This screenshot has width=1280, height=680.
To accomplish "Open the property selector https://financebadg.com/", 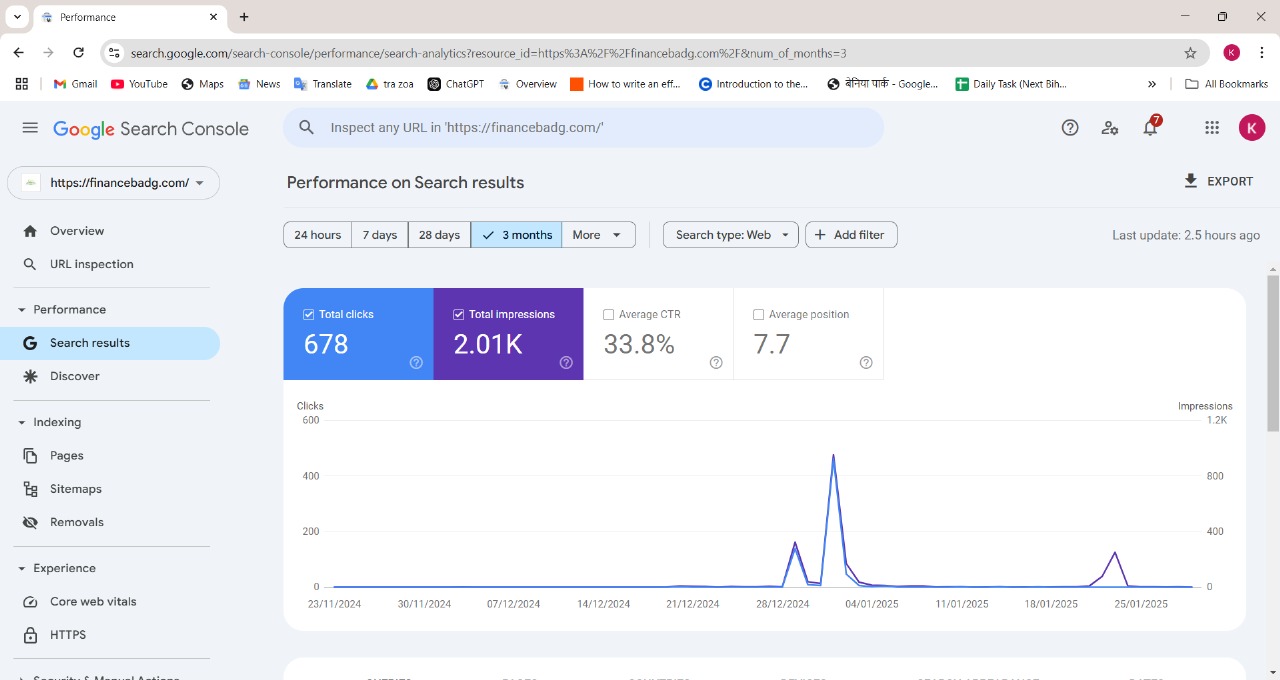I will [x=113, y=183].
